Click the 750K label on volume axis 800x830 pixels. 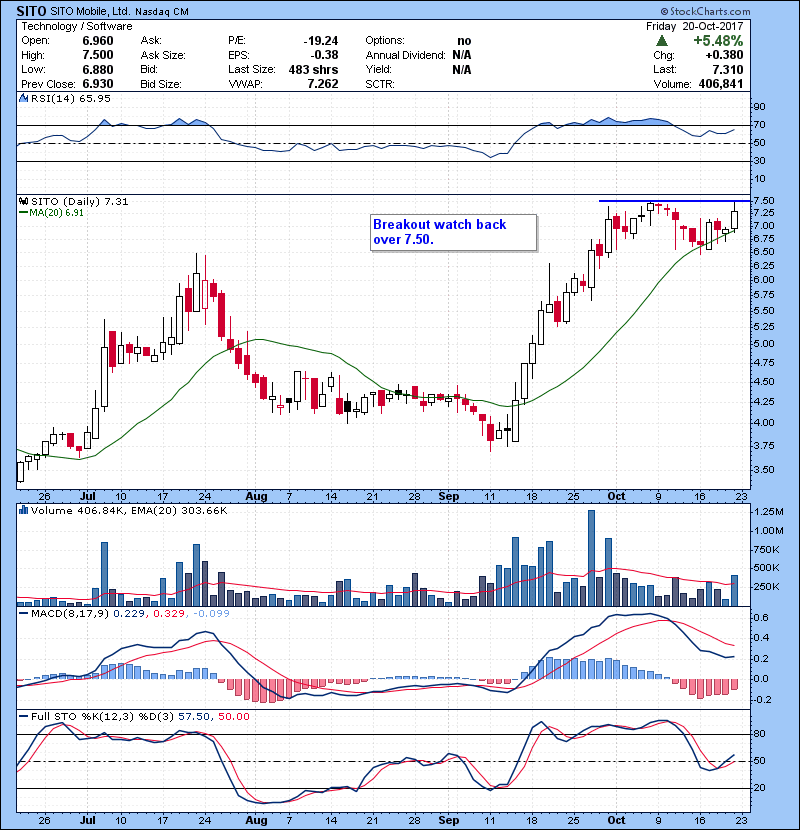click(767, 550)
